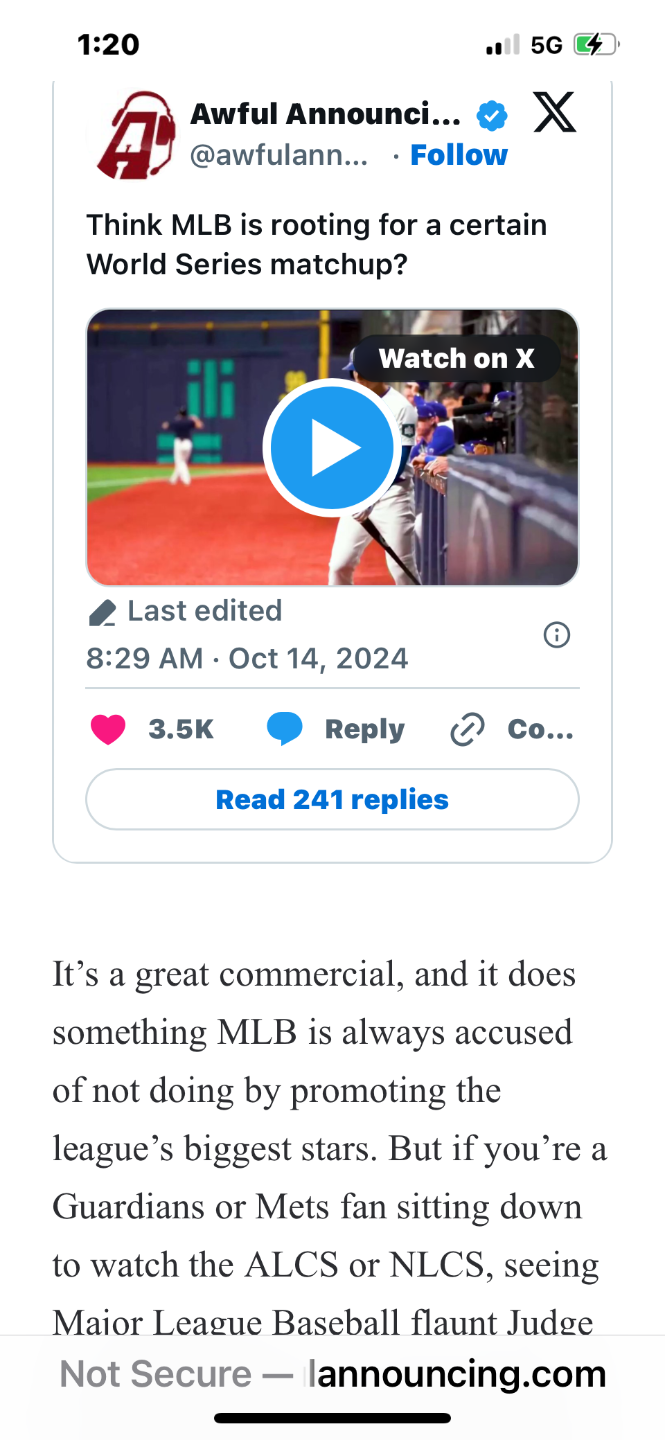Tap the Awful Announcing profile avatar
This screenshot has height=1440, width=665.
135,135
